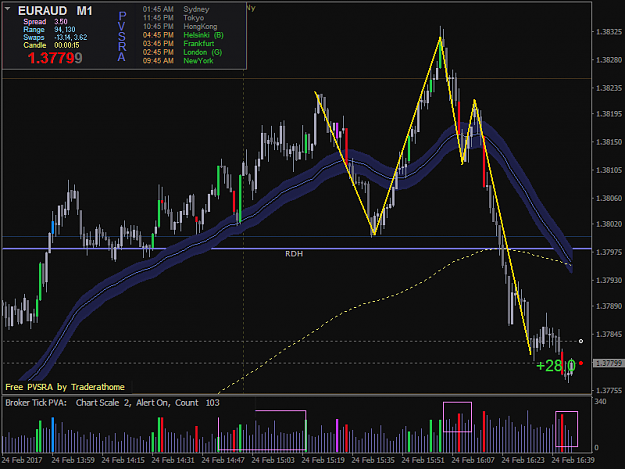625x469 pixels.
Task: Select the Frankfurt 03:45 PM session row
Action: click(x=179, y=43)
